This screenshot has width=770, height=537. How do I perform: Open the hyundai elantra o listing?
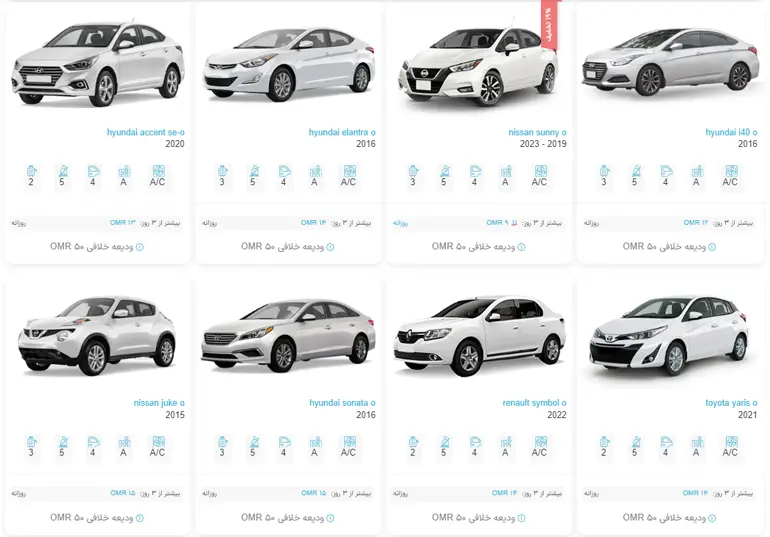(342, 133)
